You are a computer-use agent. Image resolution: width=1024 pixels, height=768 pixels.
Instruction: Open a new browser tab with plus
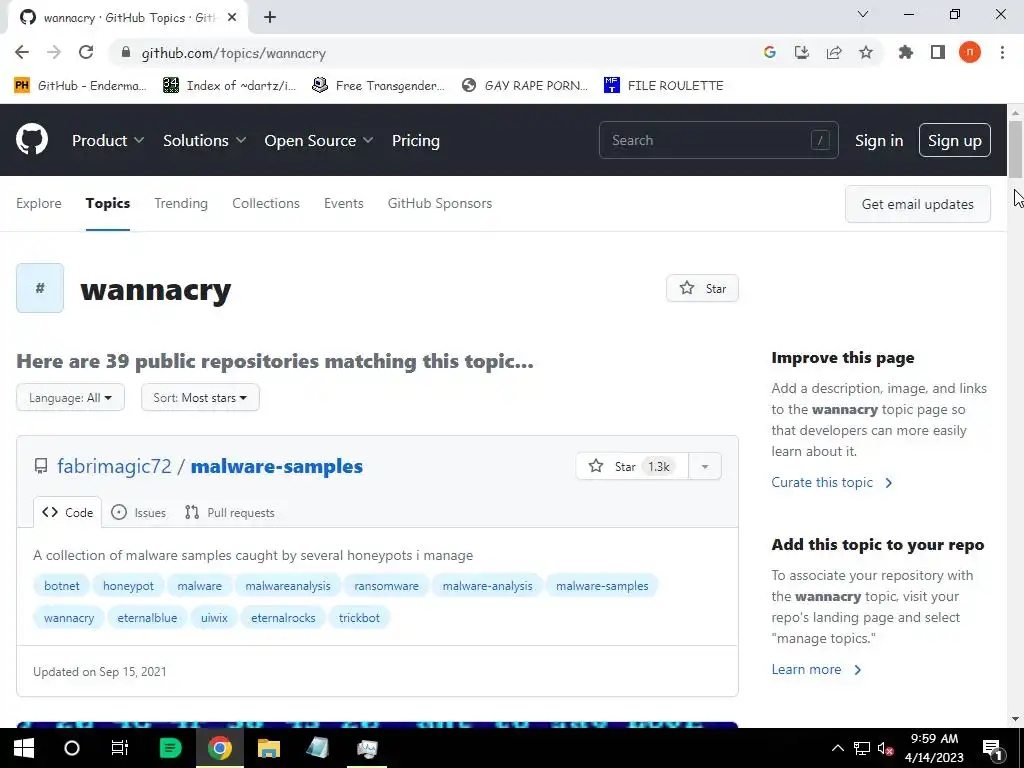270,18
